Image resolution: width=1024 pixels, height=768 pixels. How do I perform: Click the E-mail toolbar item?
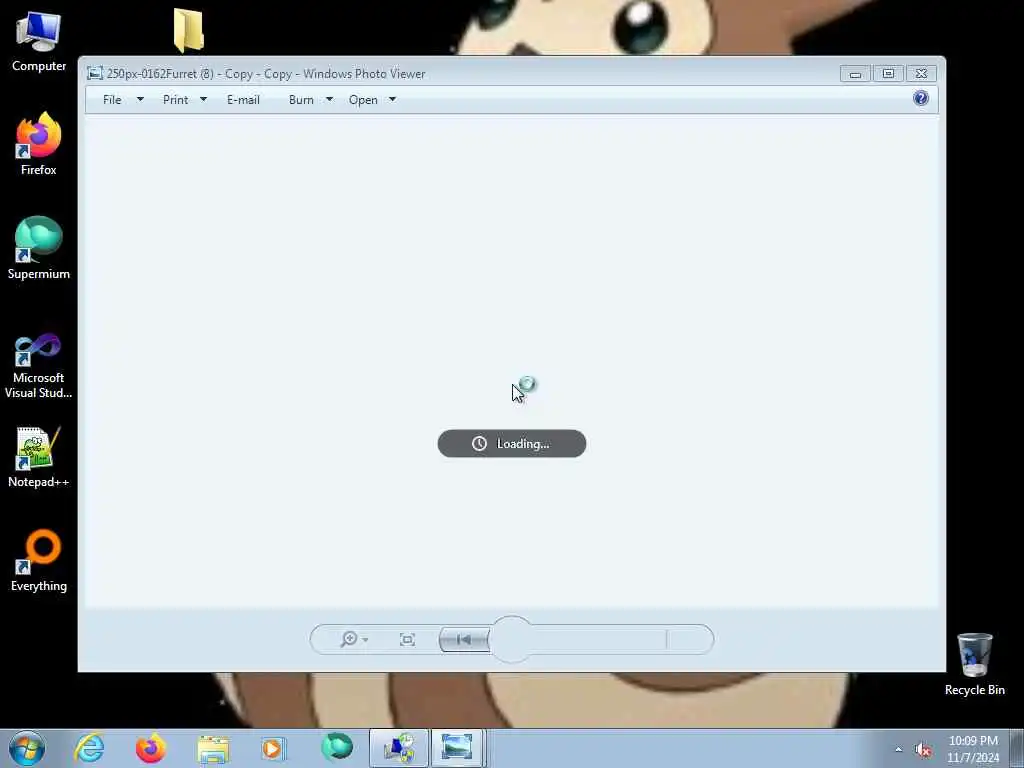tap(243, 99)
